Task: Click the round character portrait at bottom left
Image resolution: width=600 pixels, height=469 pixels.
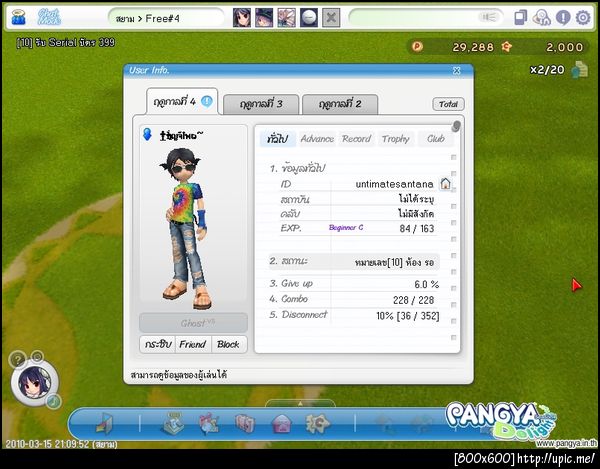Action: coord(35,382)
